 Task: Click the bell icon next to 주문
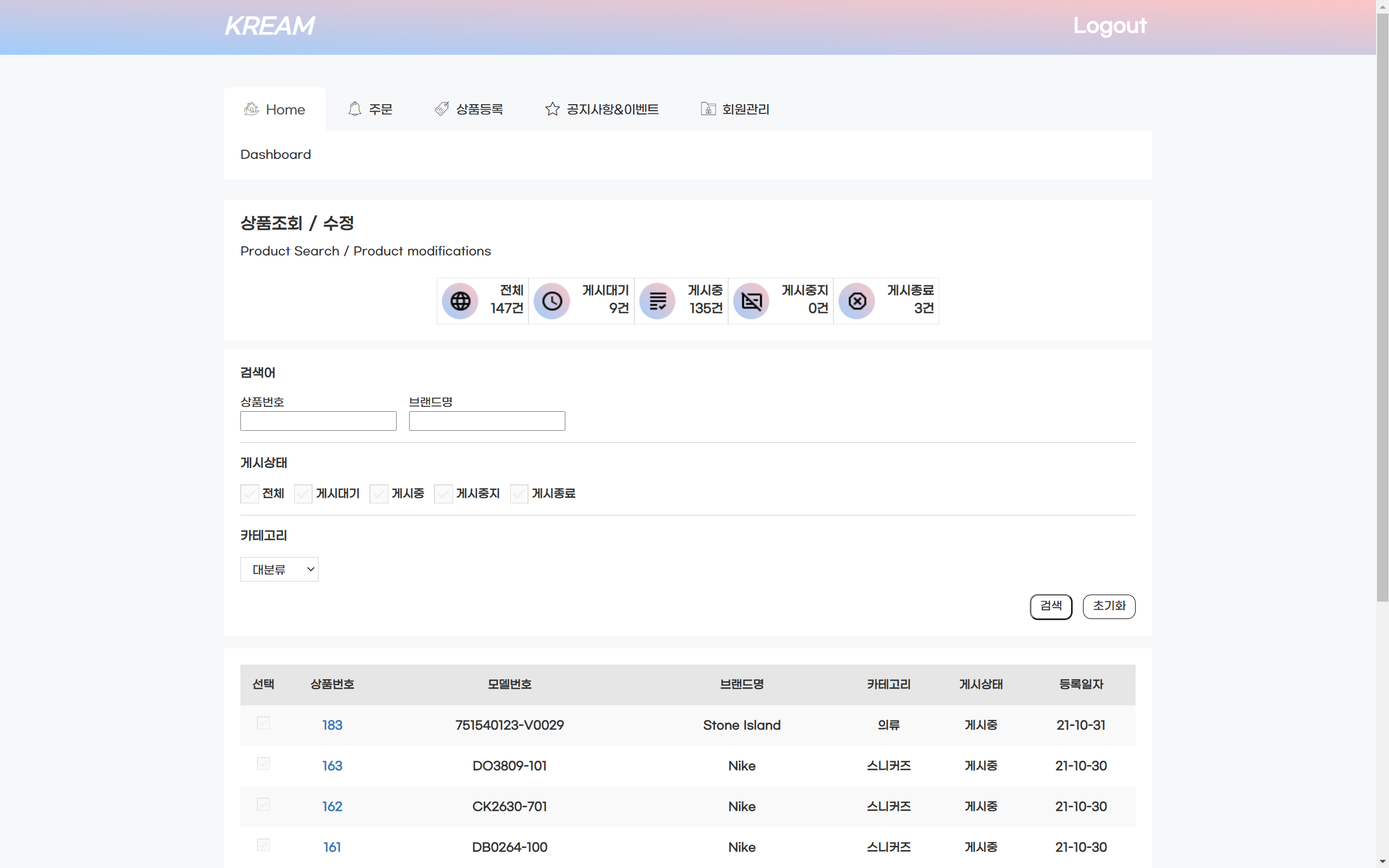[x=355, y=108]
